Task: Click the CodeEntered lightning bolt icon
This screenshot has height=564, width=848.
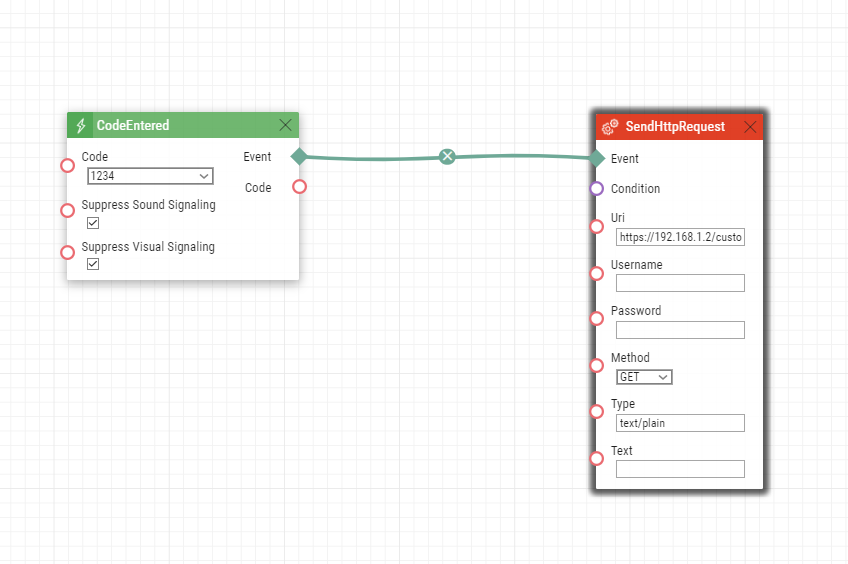Action: tap(82, 126)
